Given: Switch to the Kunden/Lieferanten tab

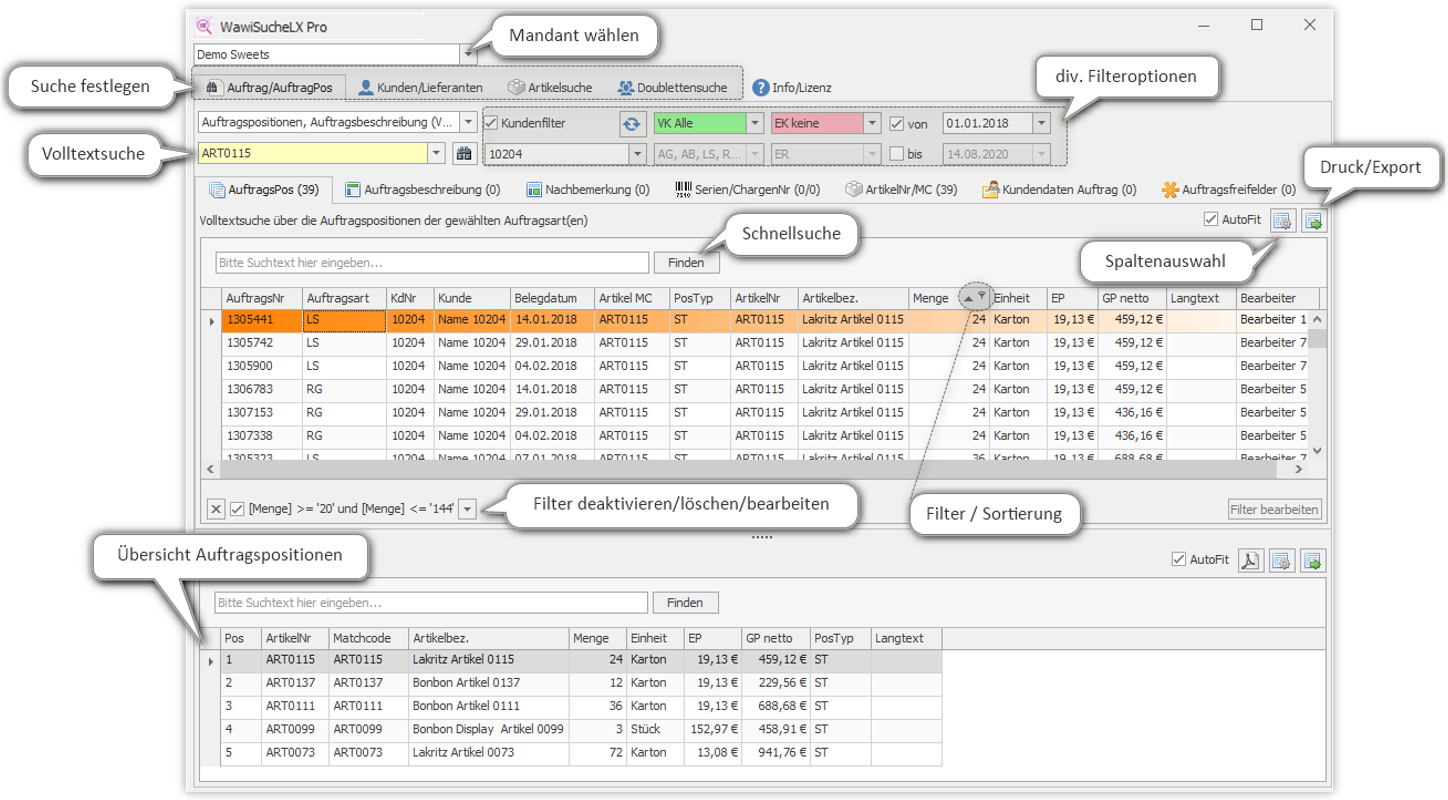Looking at the screenshot, I should click(420, 87).
